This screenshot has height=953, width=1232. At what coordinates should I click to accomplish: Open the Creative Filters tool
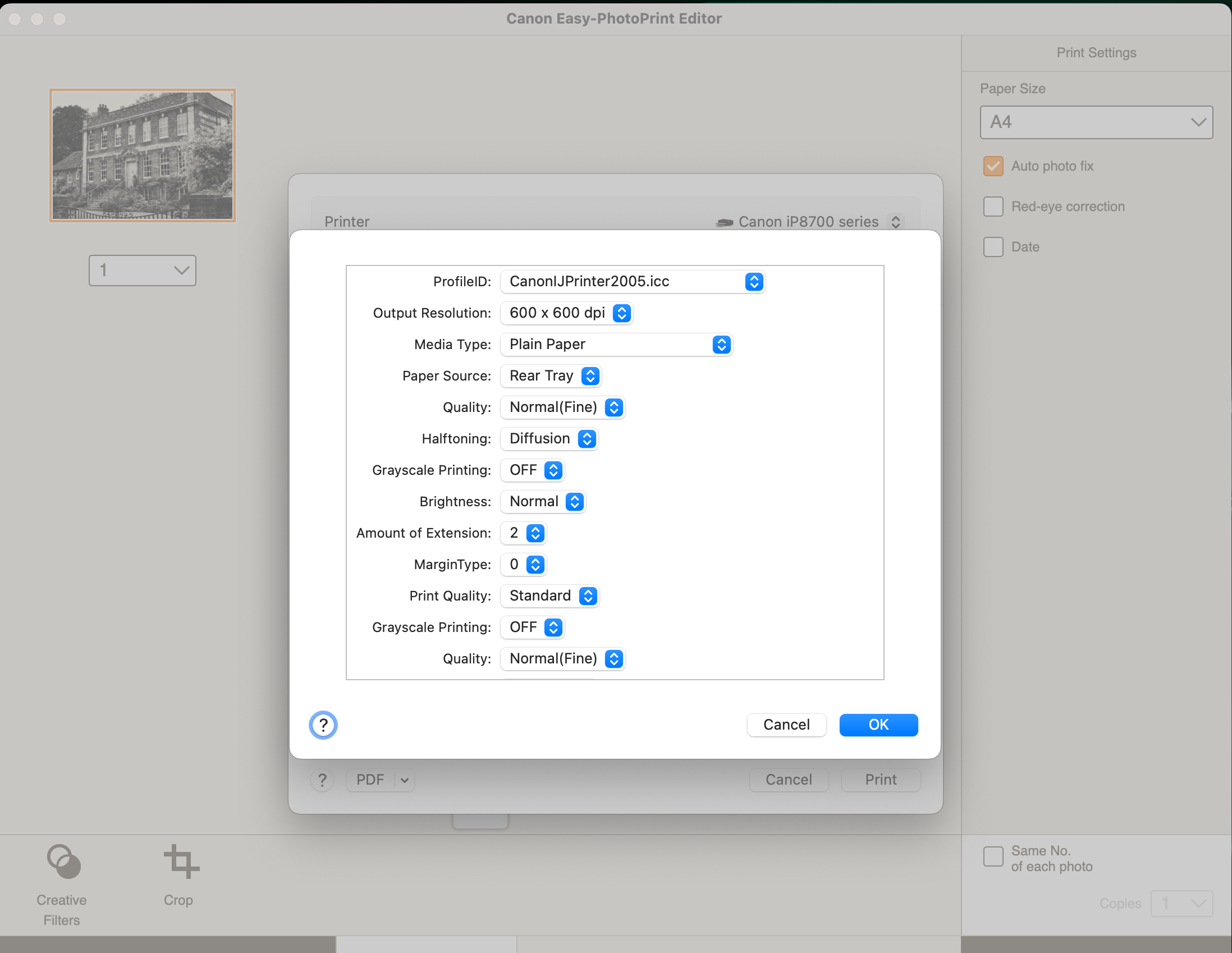(x=62, y=884)
